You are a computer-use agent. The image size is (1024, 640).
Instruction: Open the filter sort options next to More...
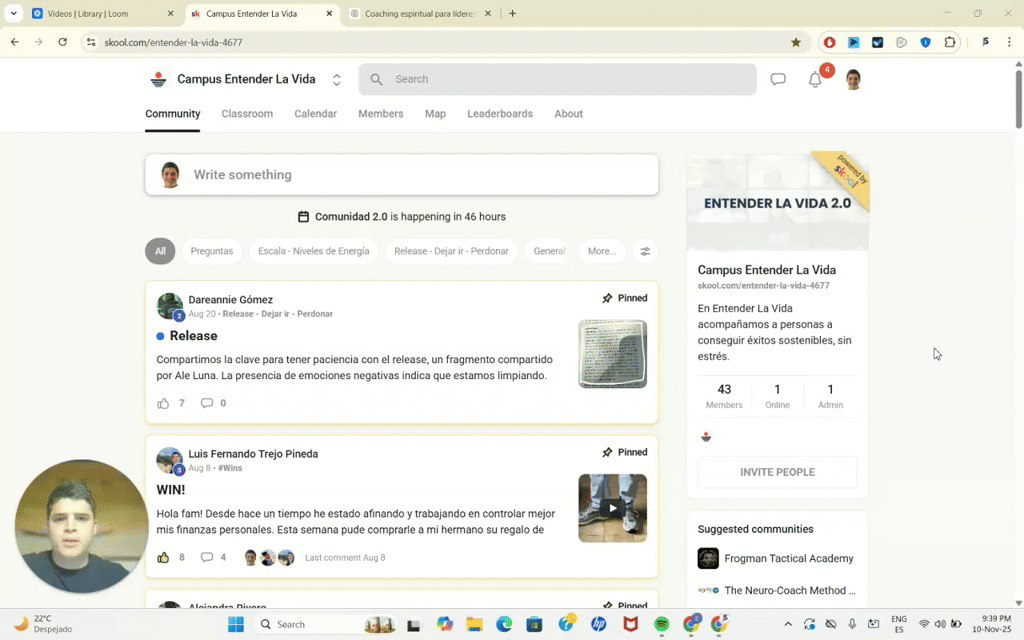(645, 251)
